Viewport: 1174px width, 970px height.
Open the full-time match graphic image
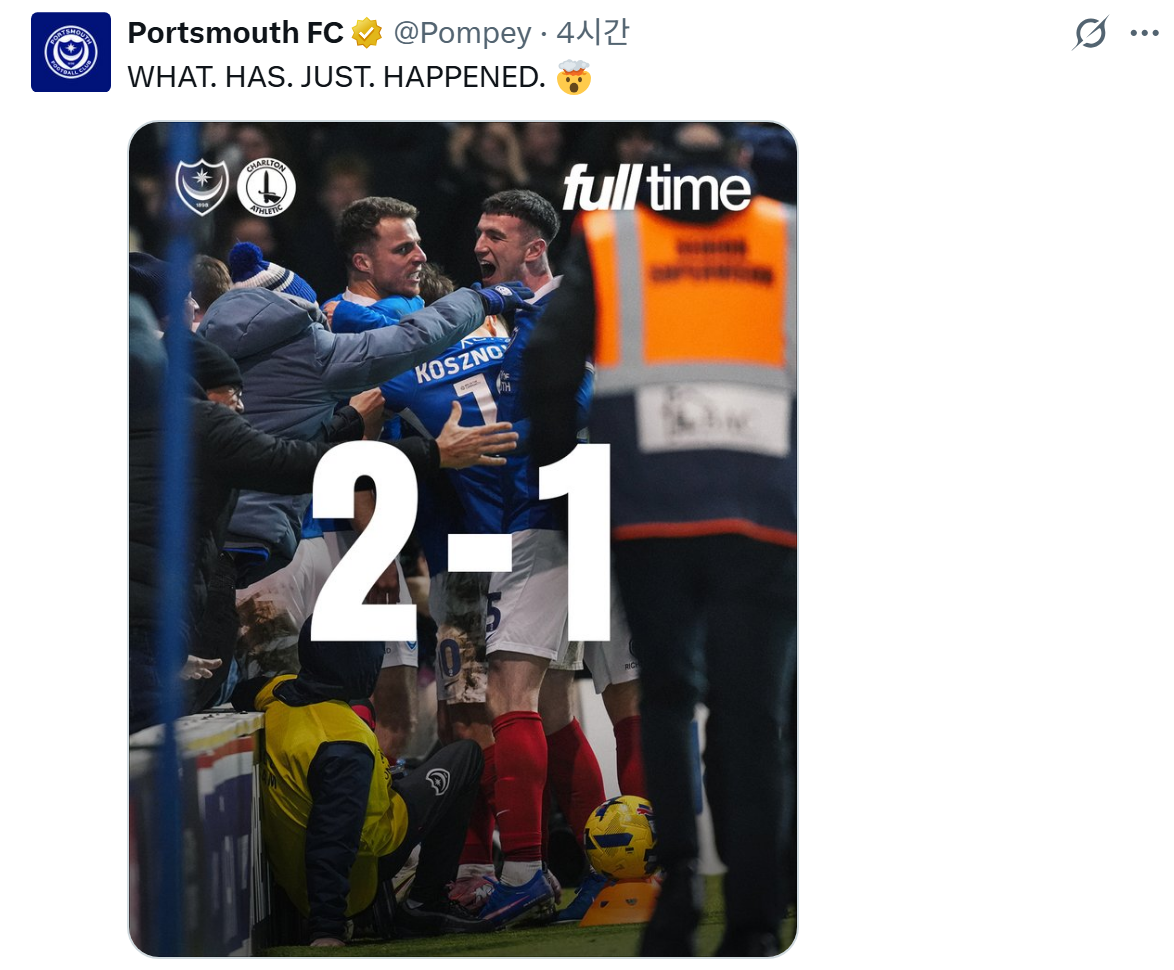pos(463,539)
